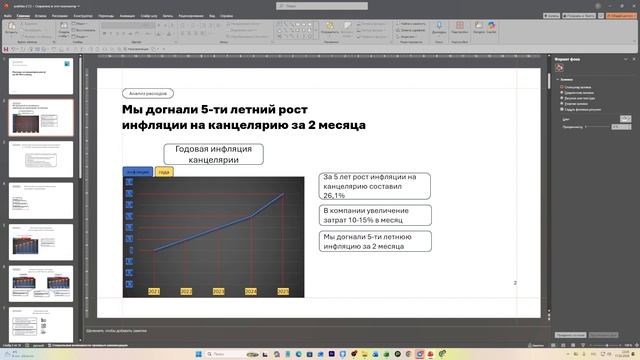
Task: Click the Quick Styles icon in the ribbon
Action: click(347, 26)
